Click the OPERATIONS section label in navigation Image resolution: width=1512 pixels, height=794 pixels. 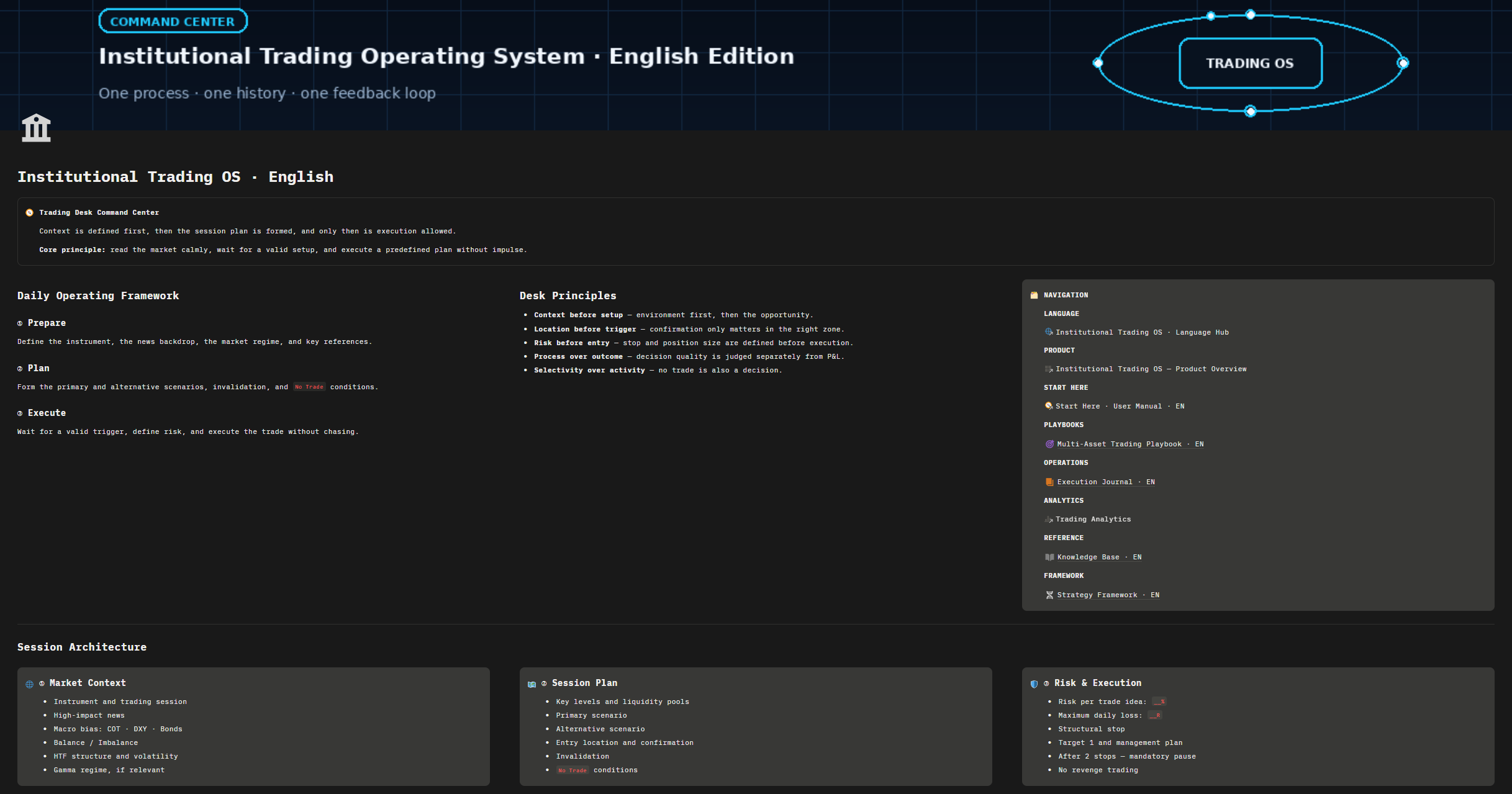1066,462
